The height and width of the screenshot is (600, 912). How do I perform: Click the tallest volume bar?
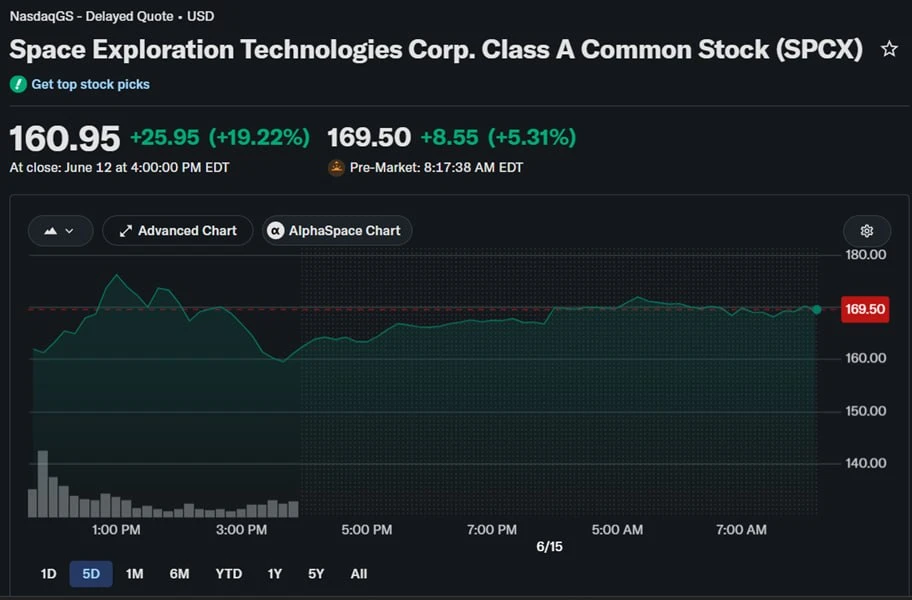pos(42,484)
